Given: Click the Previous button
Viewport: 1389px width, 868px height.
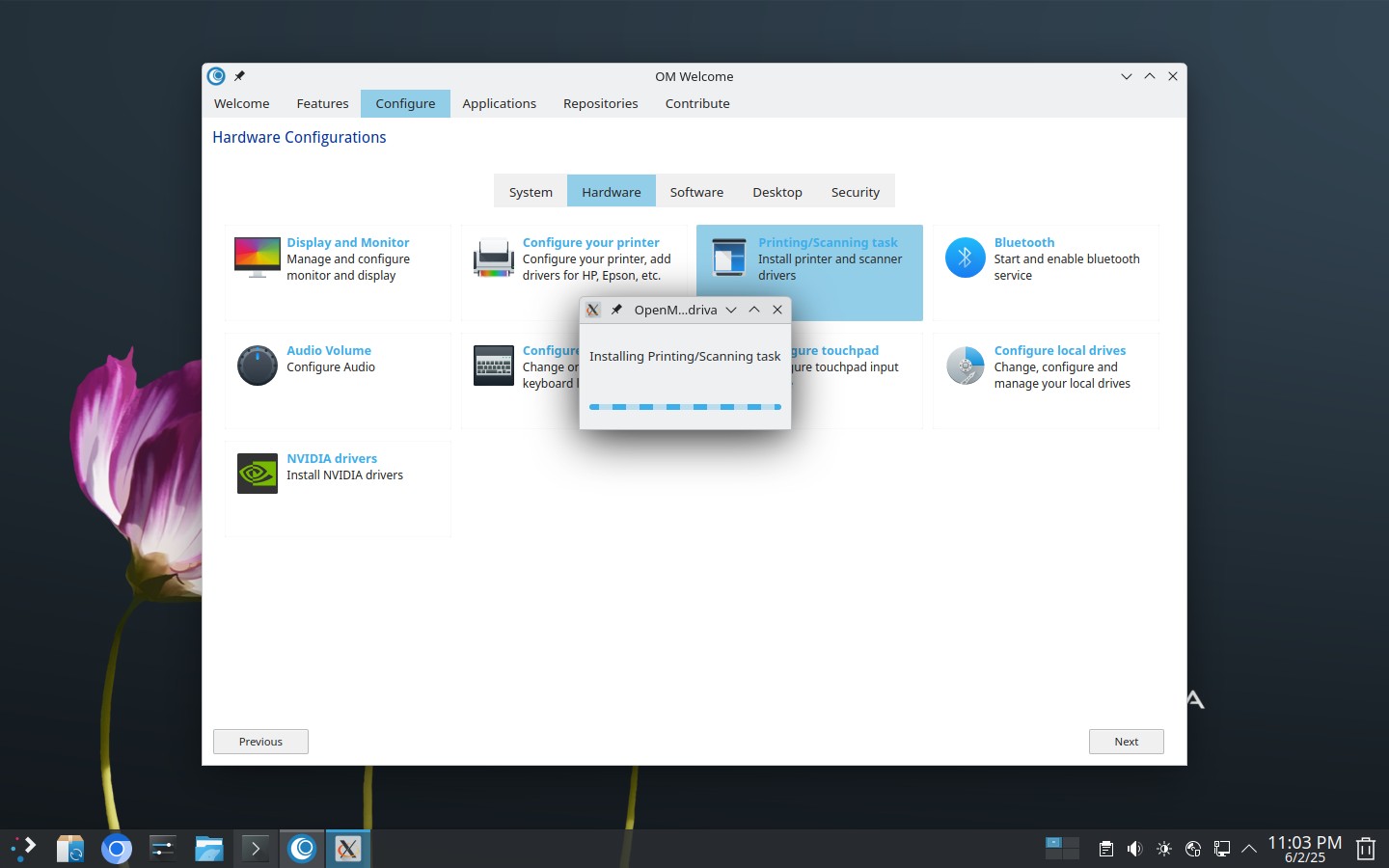Looking at the screenshot, I should [260, 742].
